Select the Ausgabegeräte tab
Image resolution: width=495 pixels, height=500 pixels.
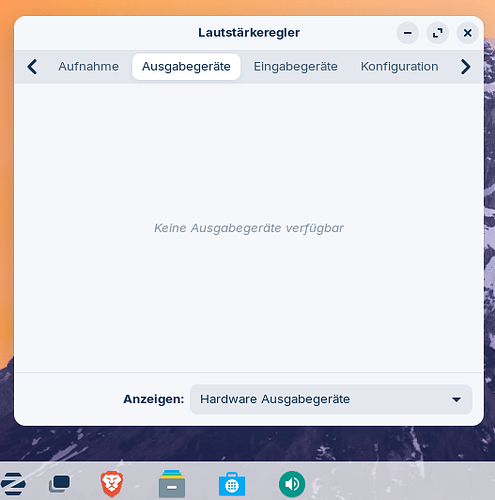(186, 67)
